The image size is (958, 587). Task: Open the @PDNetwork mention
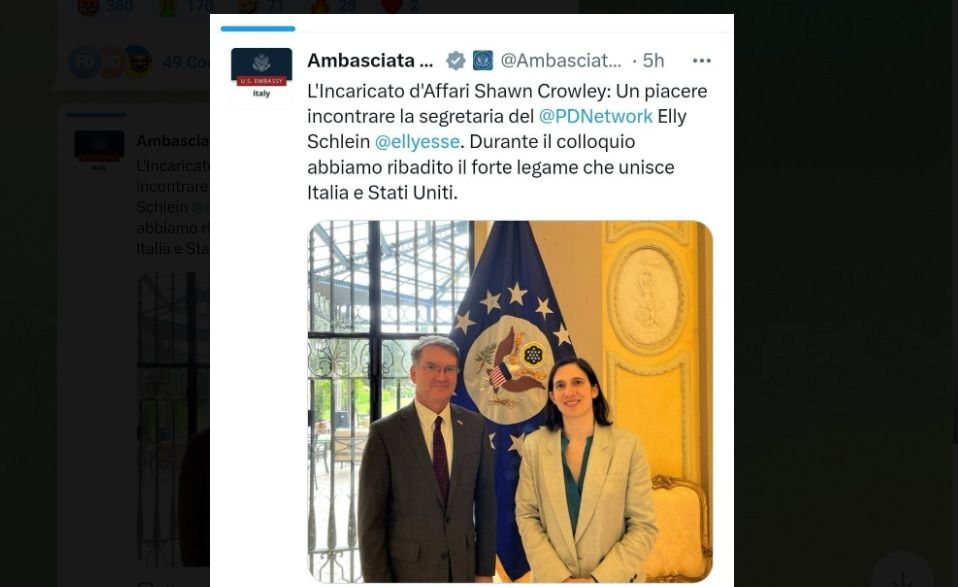pyautogui.click(x=596, y=116)
